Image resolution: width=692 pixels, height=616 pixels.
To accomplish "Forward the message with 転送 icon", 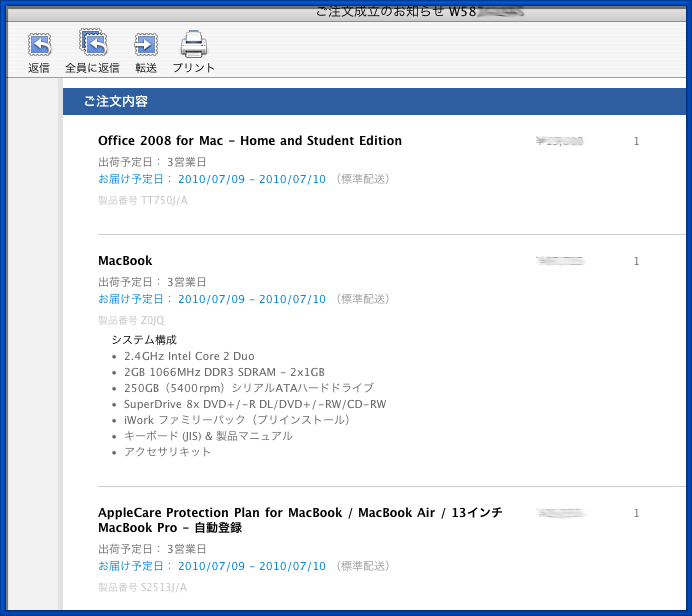I will 146,45.
